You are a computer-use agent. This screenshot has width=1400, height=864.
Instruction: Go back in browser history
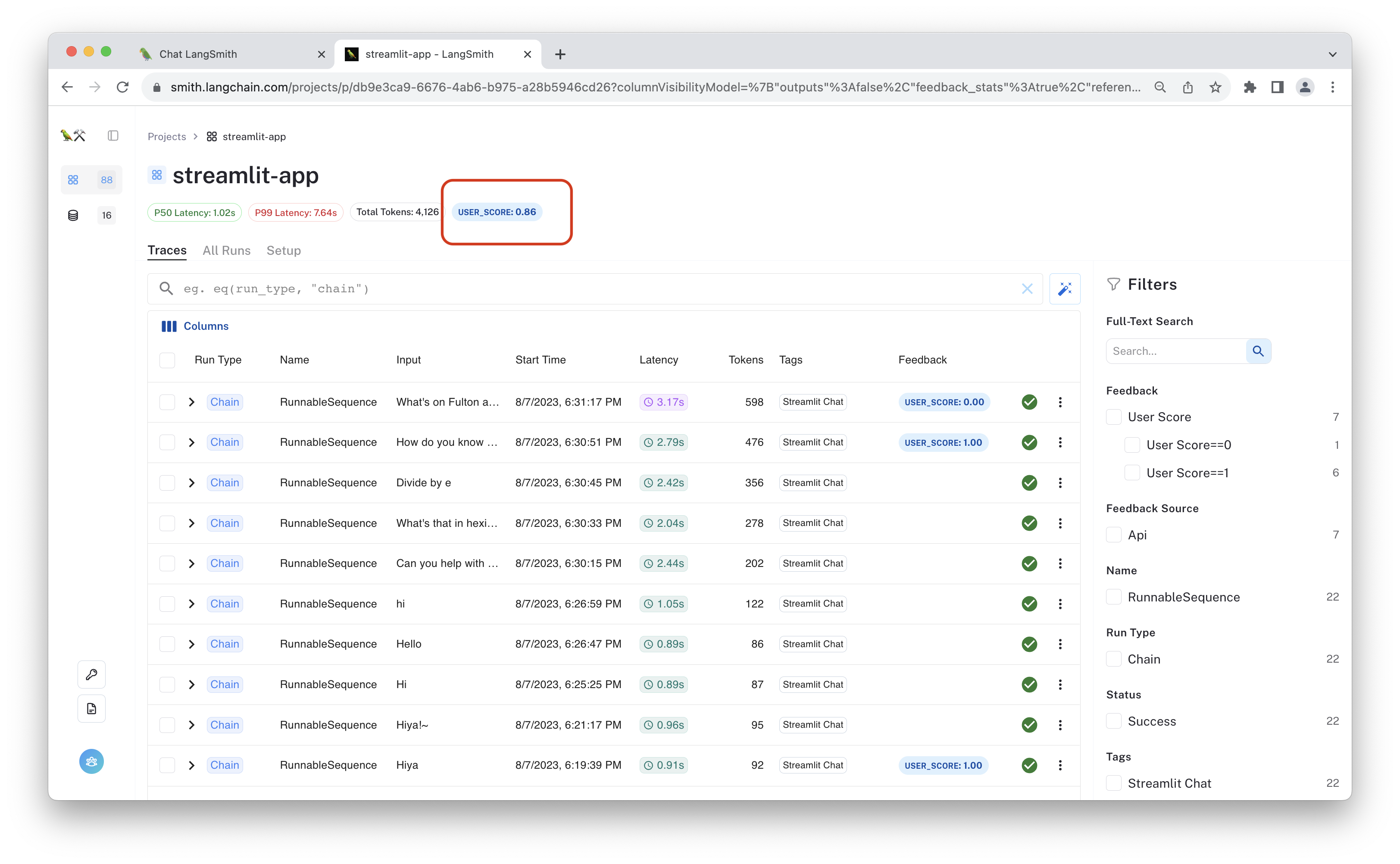(67, 87)
